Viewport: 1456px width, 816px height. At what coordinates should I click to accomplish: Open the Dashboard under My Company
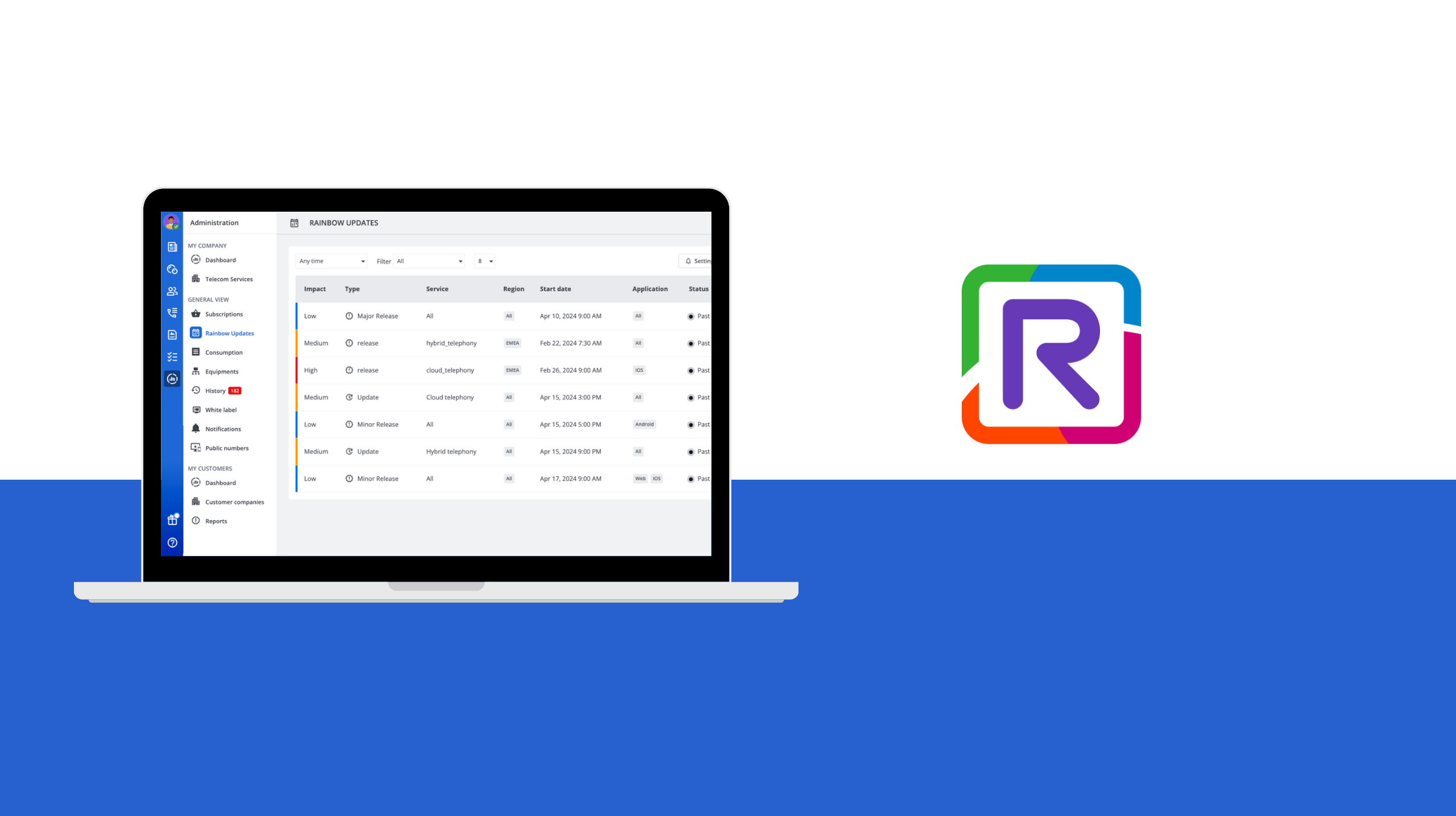click(219, 260)
